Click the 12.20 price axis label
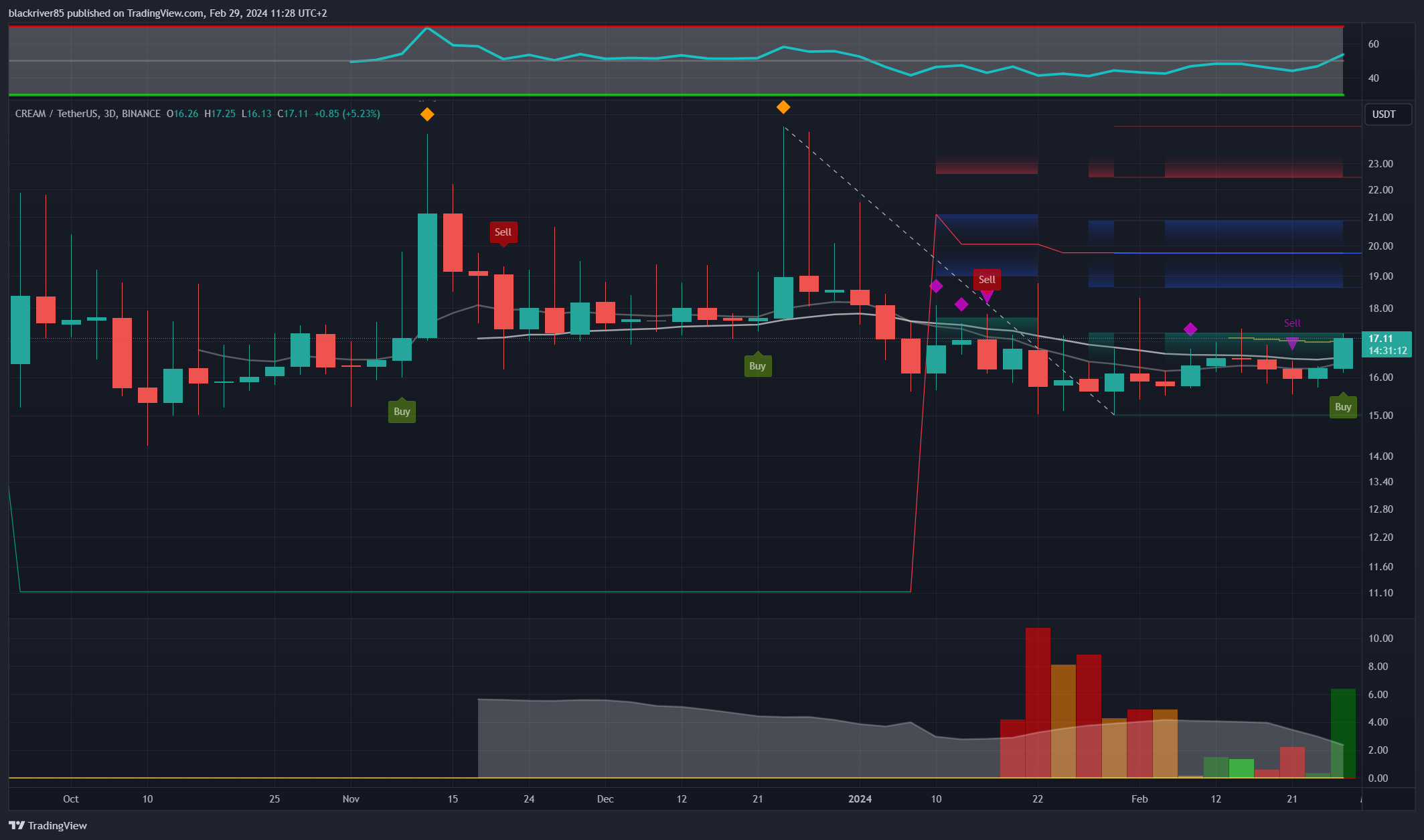This screenshot has width=1424, height=840. (1380, 537)
